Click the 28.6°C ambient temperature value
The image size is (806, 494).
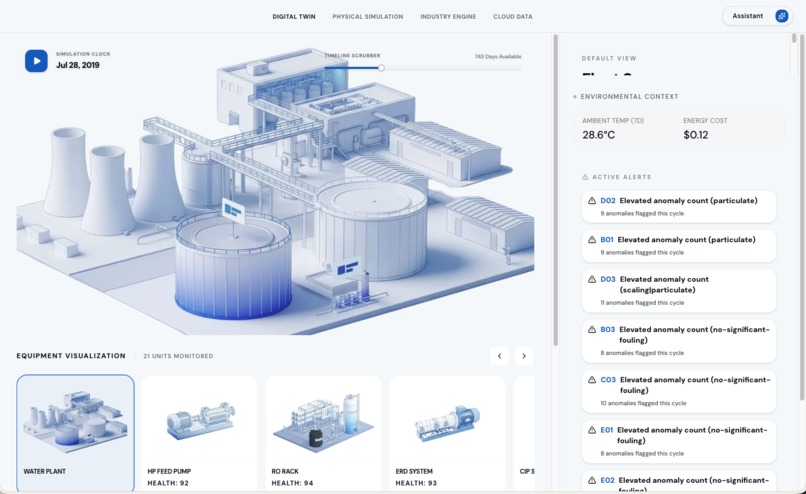point(598,135)
